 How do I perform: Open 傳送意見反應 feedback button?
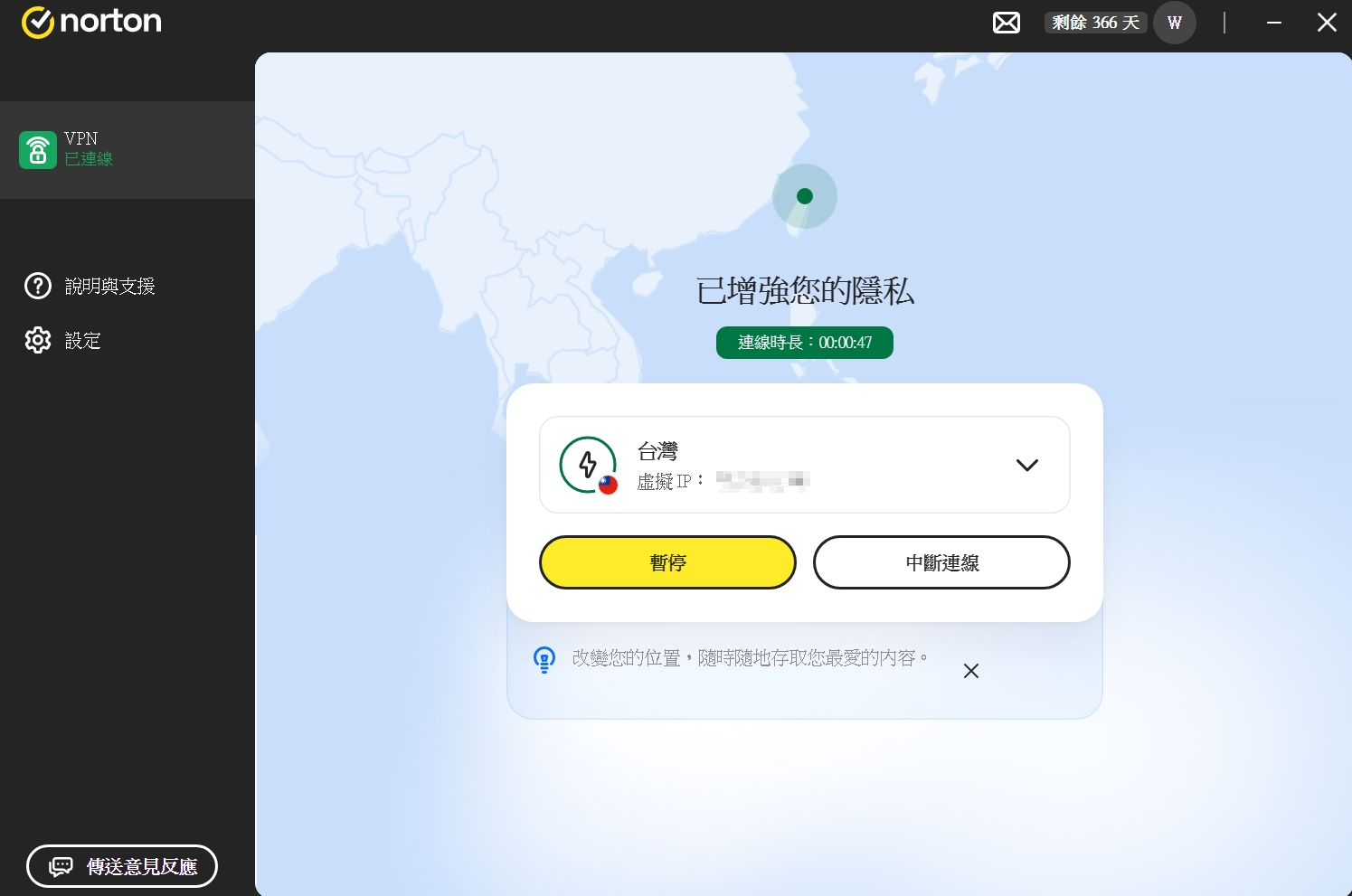coord(122,866)
